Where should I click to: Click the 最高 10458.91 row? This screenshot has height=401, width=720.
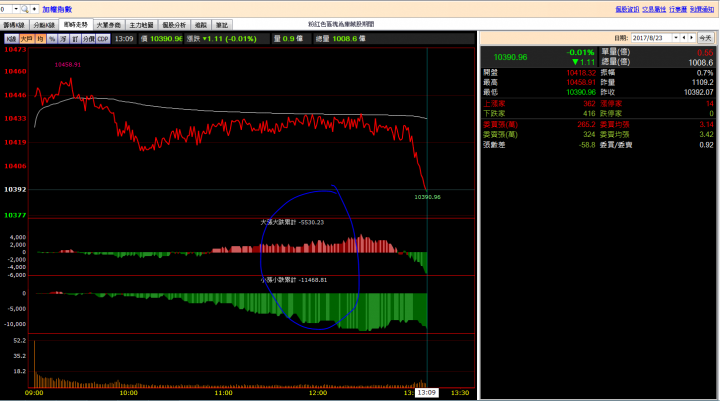pos(539,82)
